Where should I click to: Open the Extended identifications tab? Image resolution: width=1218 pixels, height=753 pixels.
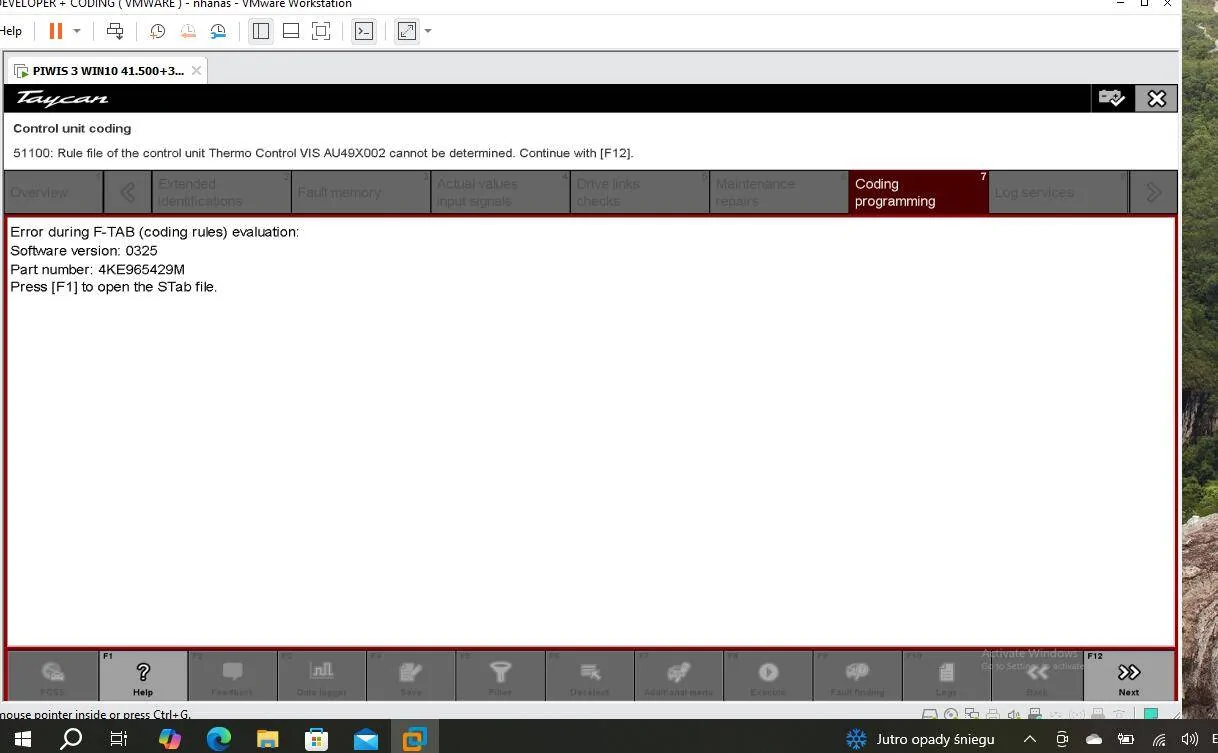(x=221, y=192)
